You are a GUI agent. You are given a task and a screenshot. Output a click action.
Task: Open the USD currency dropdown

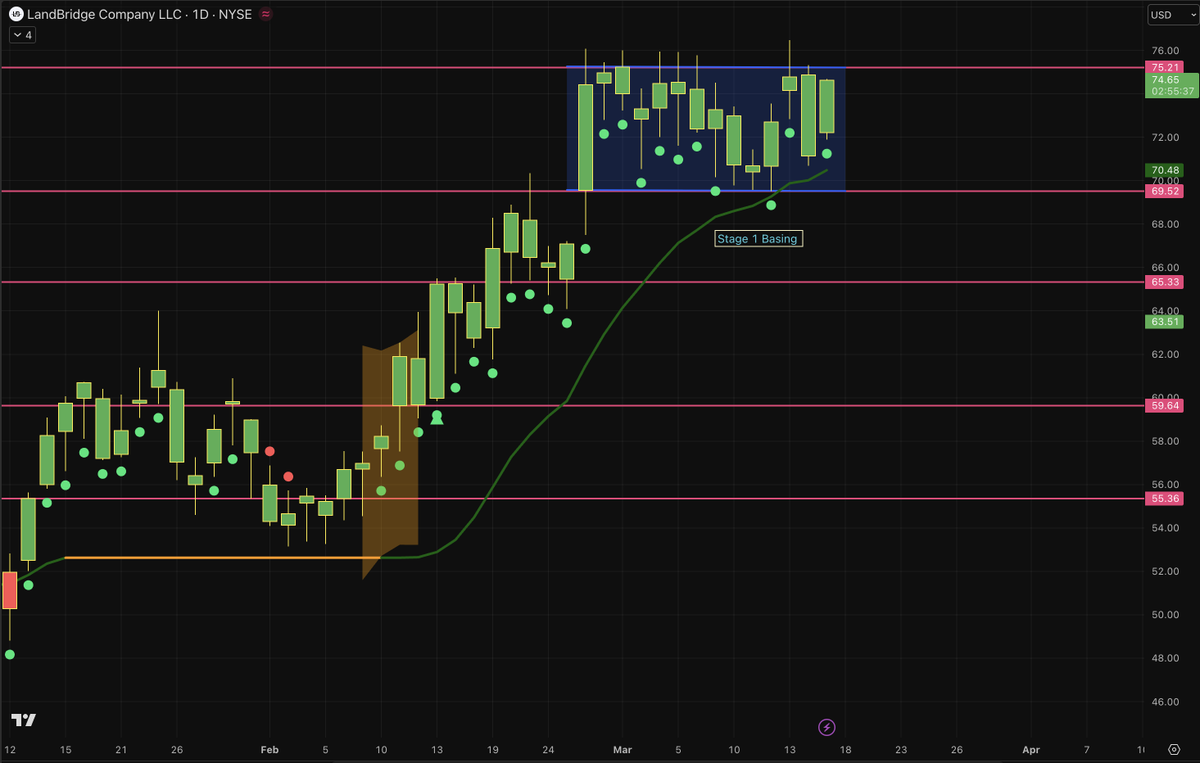point(1173,14)
